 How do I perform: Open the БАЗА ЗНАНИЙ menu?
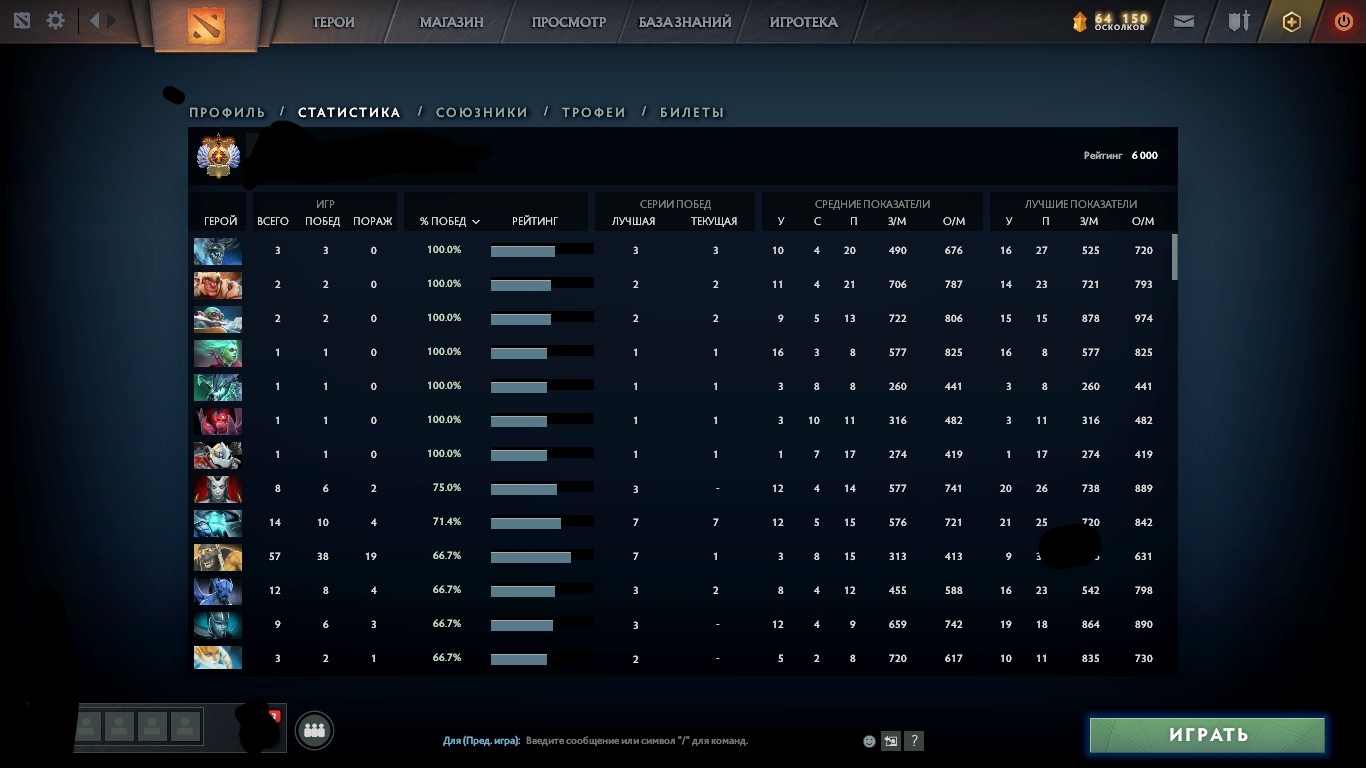pyautogui.click(x=685, y=22)
